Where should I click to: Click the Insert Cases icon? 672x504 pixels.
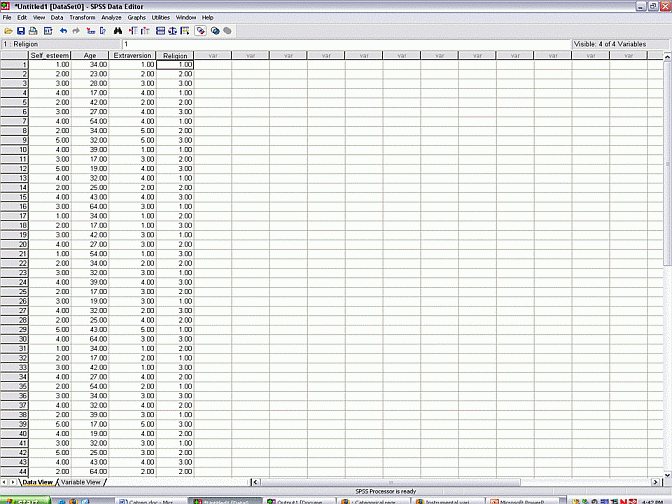(133, 31)
